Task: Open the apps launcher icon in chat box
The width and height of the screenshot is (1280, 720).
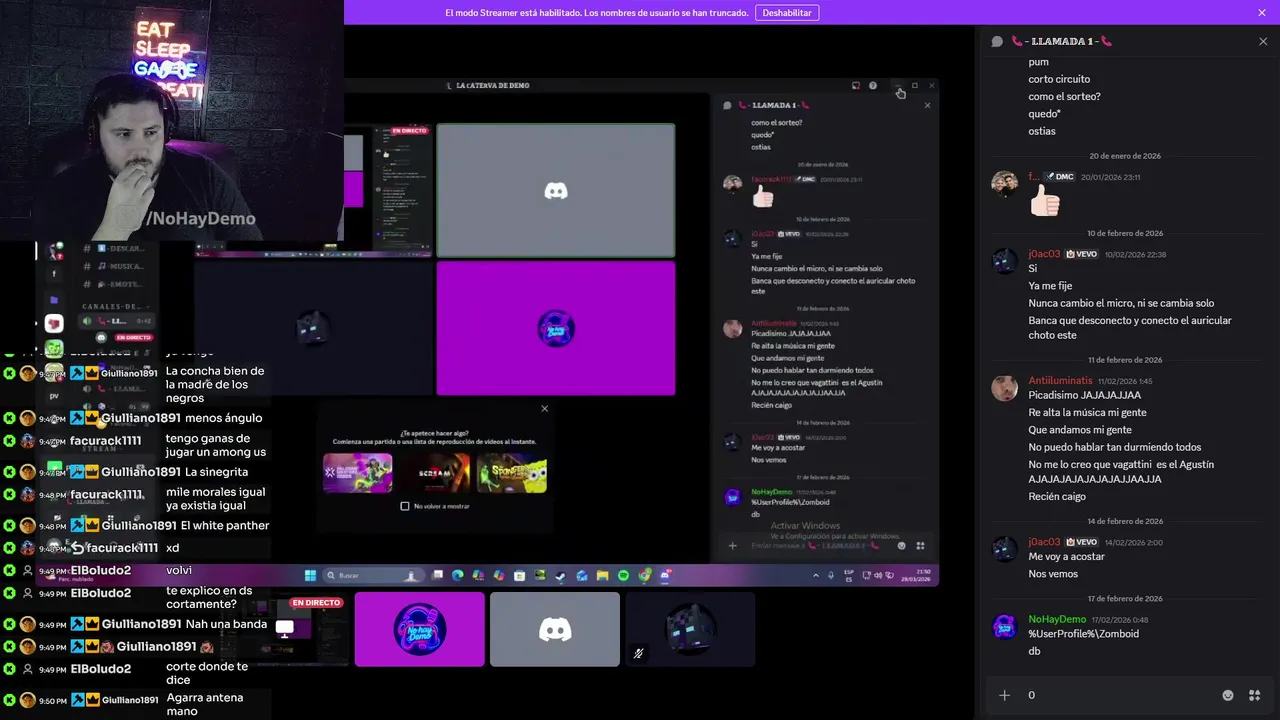Action: pyautogui.click(x=1255, y=695)
